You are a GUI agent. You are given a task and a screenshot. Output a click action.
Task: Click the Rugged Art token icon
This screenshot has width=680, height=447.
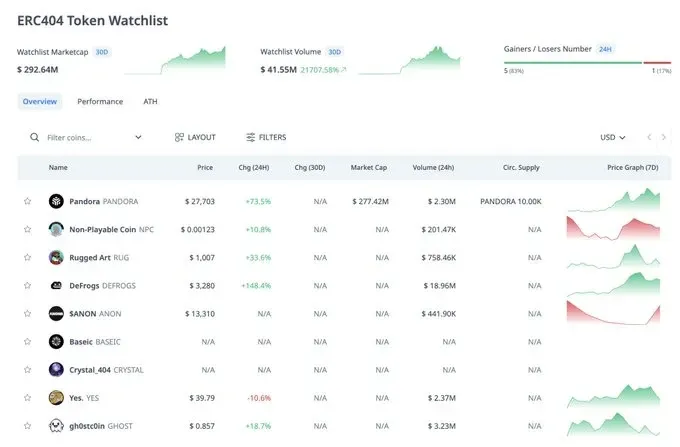pyautogui.click(x=56, y=257)
